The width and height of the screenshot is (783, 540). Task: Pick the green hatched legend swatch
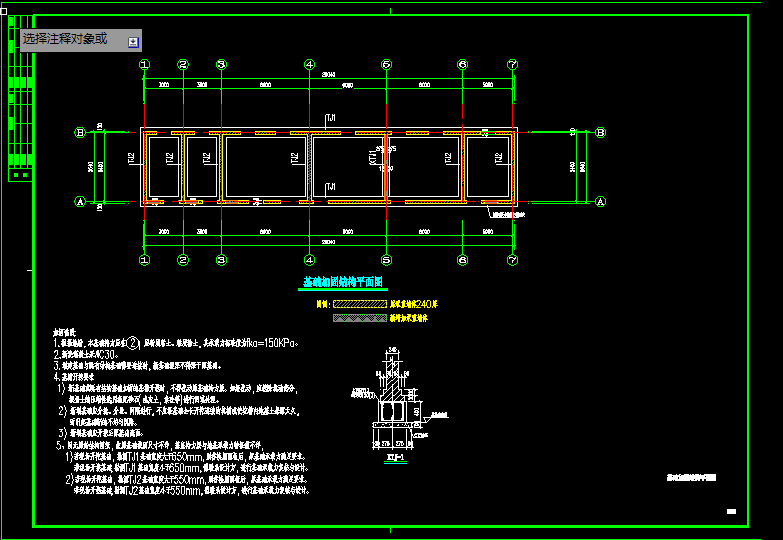click(359, 318)
